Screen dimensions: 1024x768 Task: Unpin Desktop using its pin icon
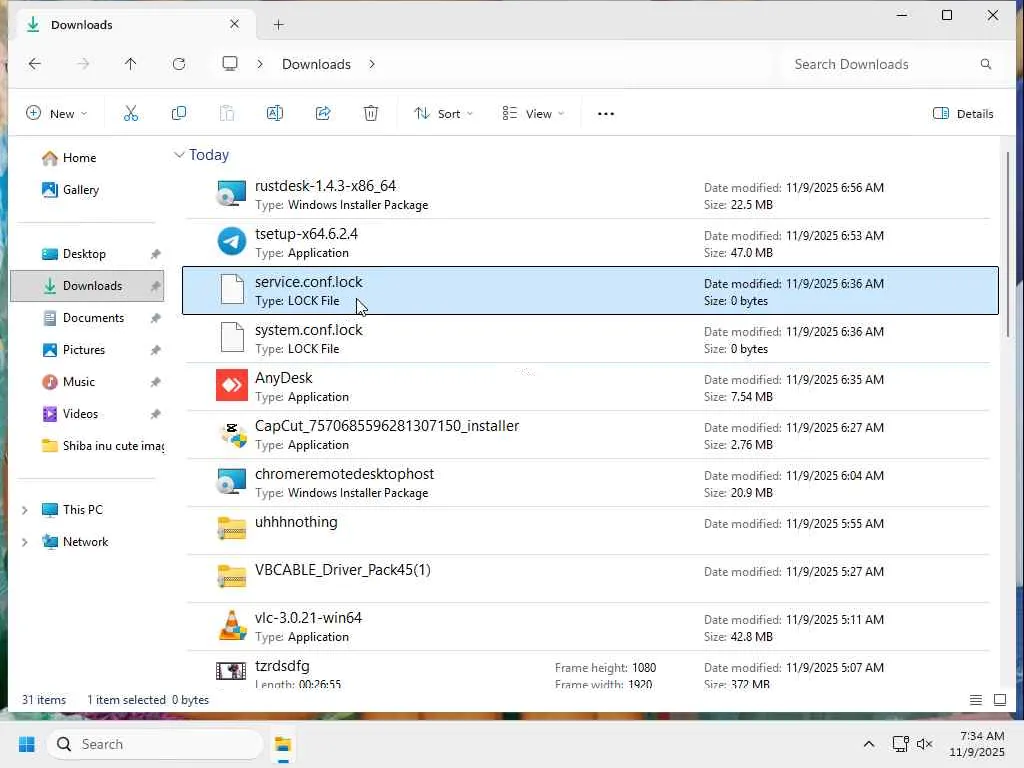(155, 254)
